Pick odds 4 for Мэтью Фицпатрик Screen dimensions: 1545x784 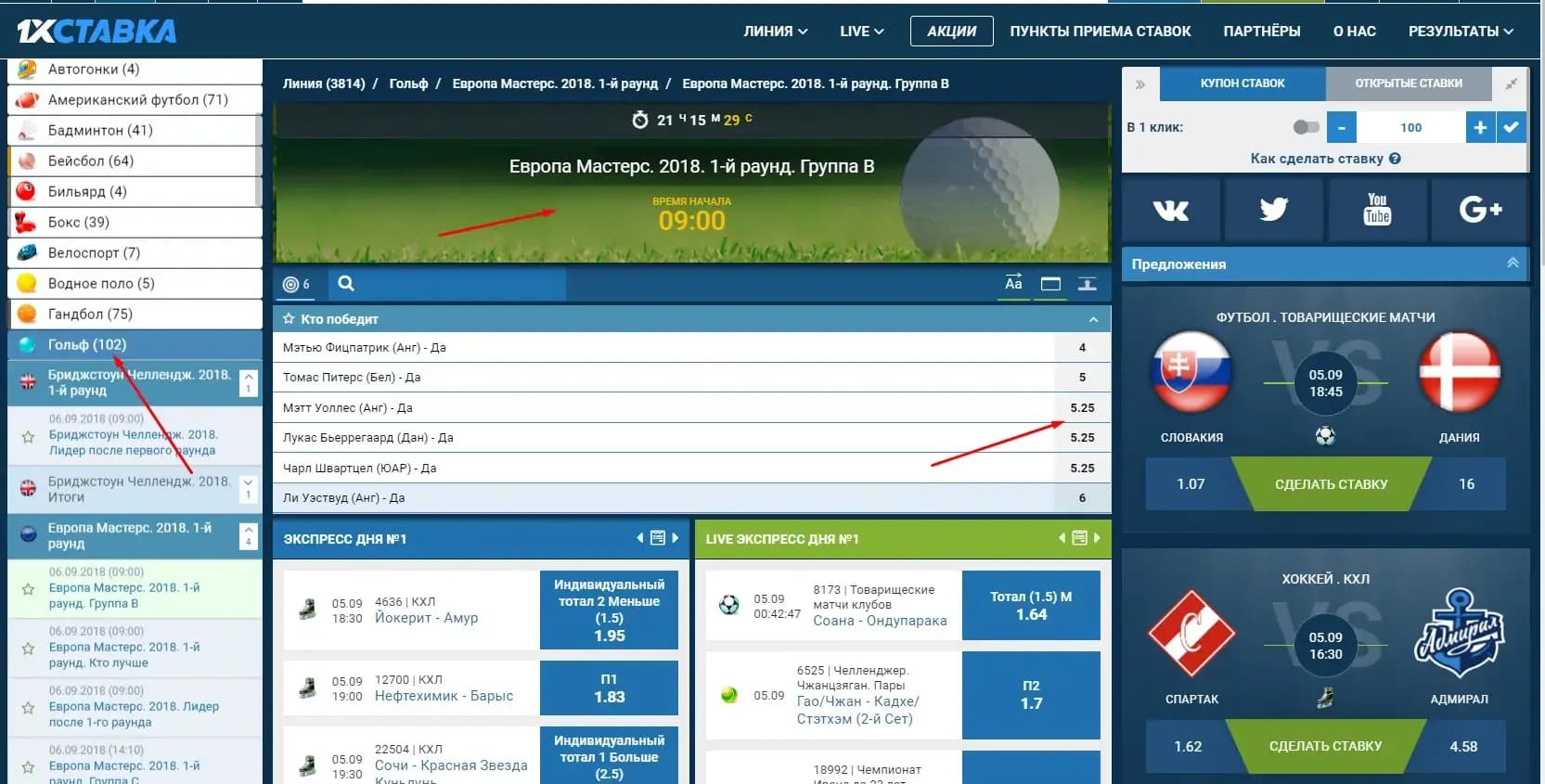(1083, 348)
